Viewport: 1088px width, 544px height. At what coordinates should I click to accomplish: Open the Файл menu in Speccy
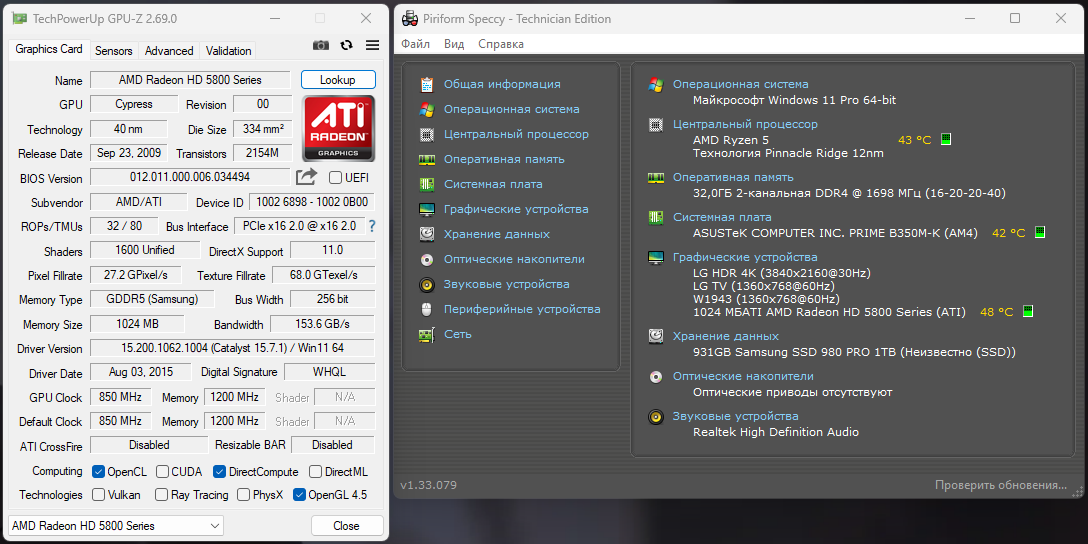pyautogui.click(x=416, y=44)
